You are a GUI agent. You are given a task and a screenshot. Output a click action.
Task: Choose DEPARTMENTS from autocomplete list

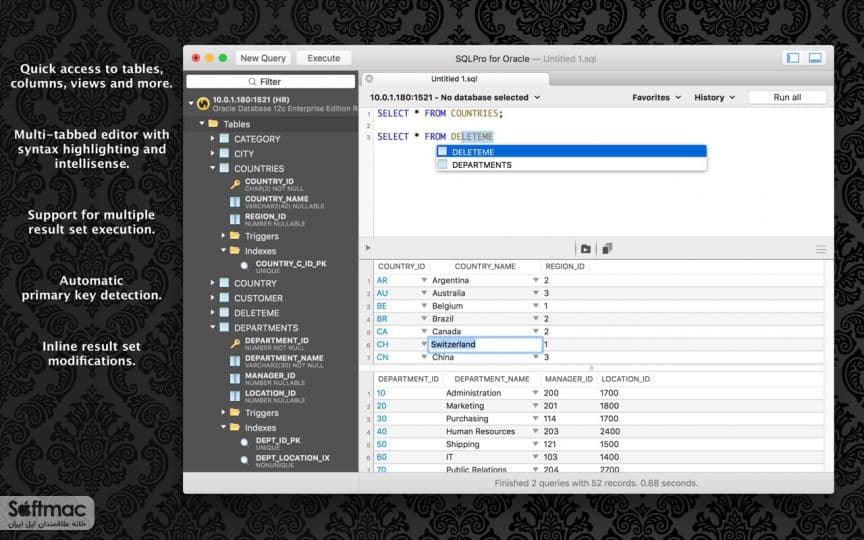(571, 165)
